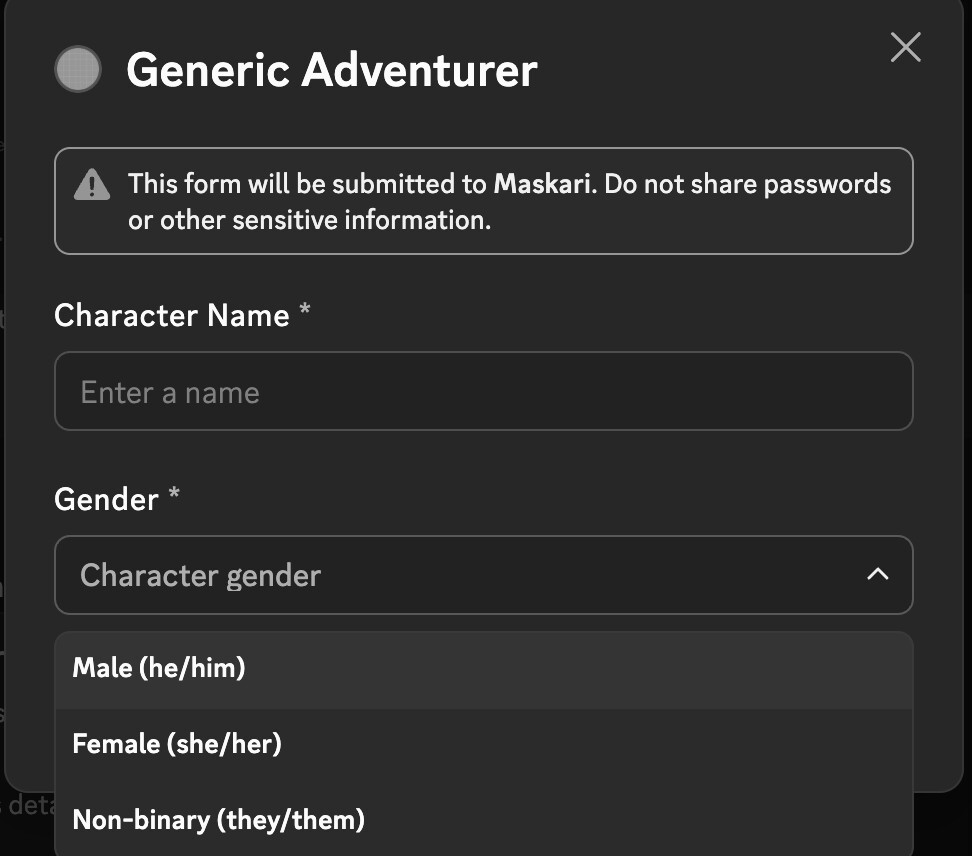
Task: Click the "Generic Adventurer" title text
Action: point(332,70)
